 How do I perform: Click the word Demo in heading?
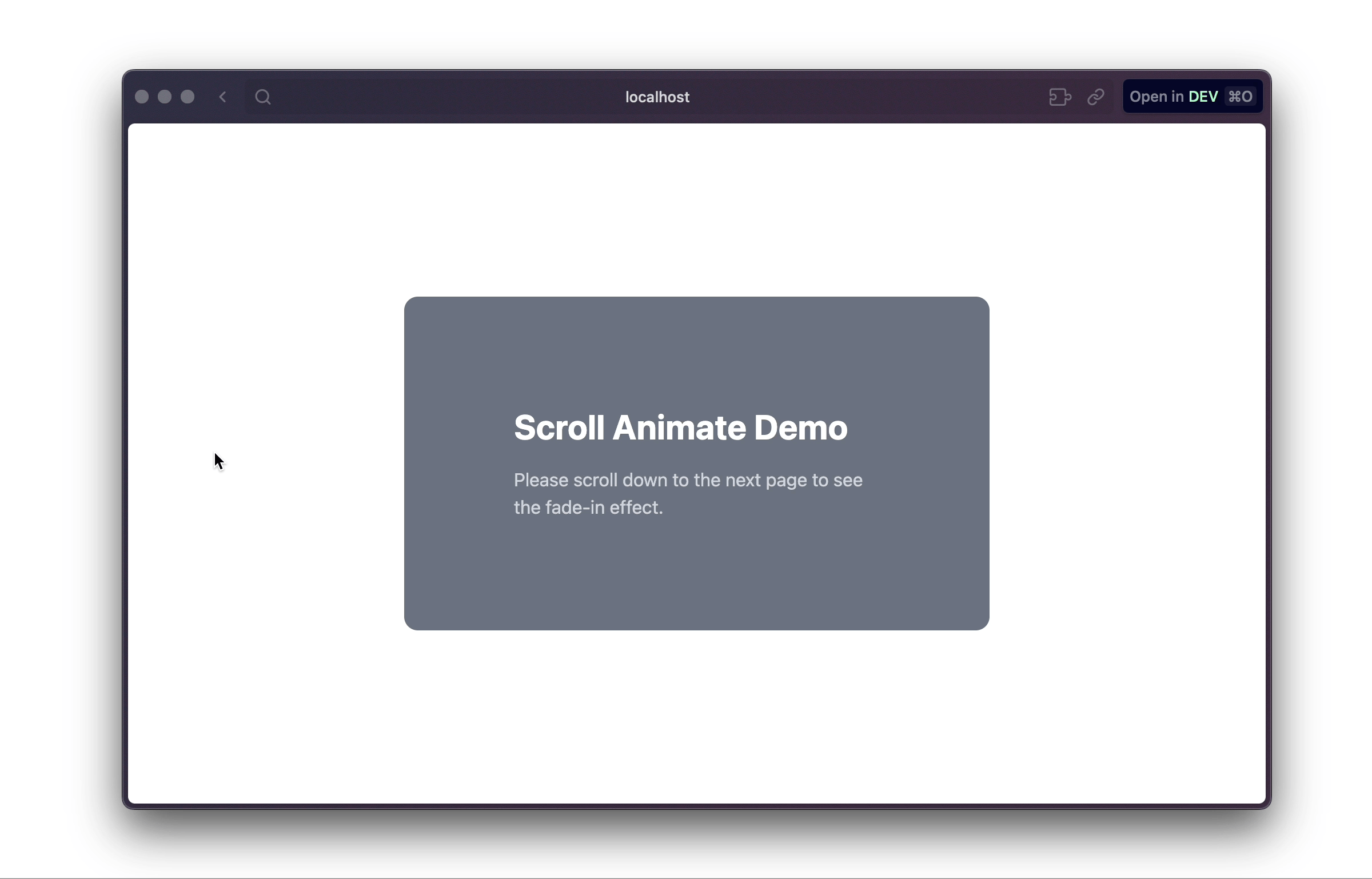(x=800, y=427)
